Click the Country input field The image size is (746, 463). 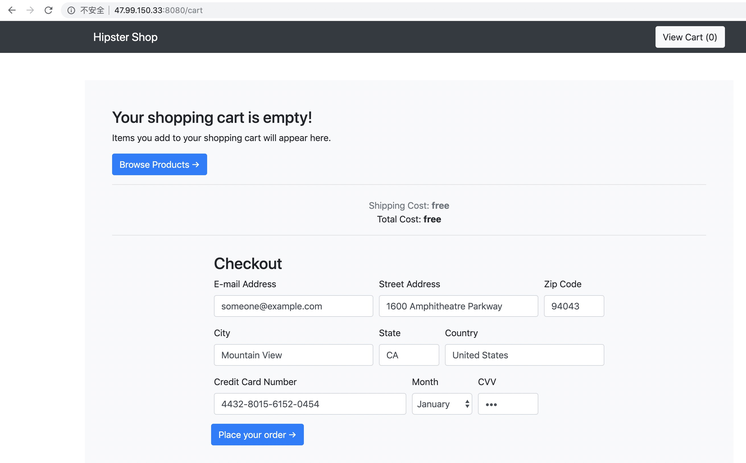[524, 355]
